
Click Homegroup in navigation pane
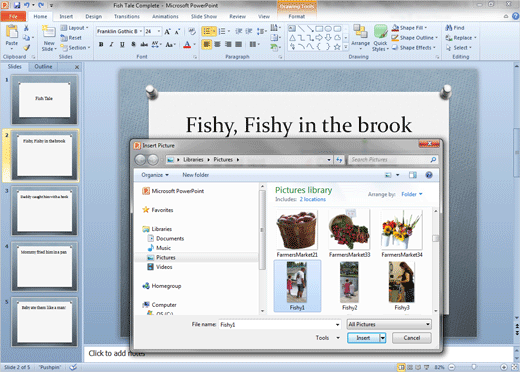tap(166, 286)
